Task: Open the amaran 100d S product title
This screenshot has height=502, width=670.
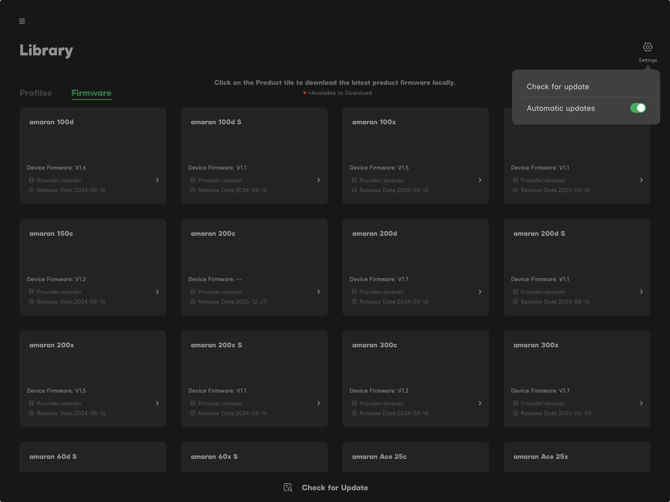Action: (216, 122)
